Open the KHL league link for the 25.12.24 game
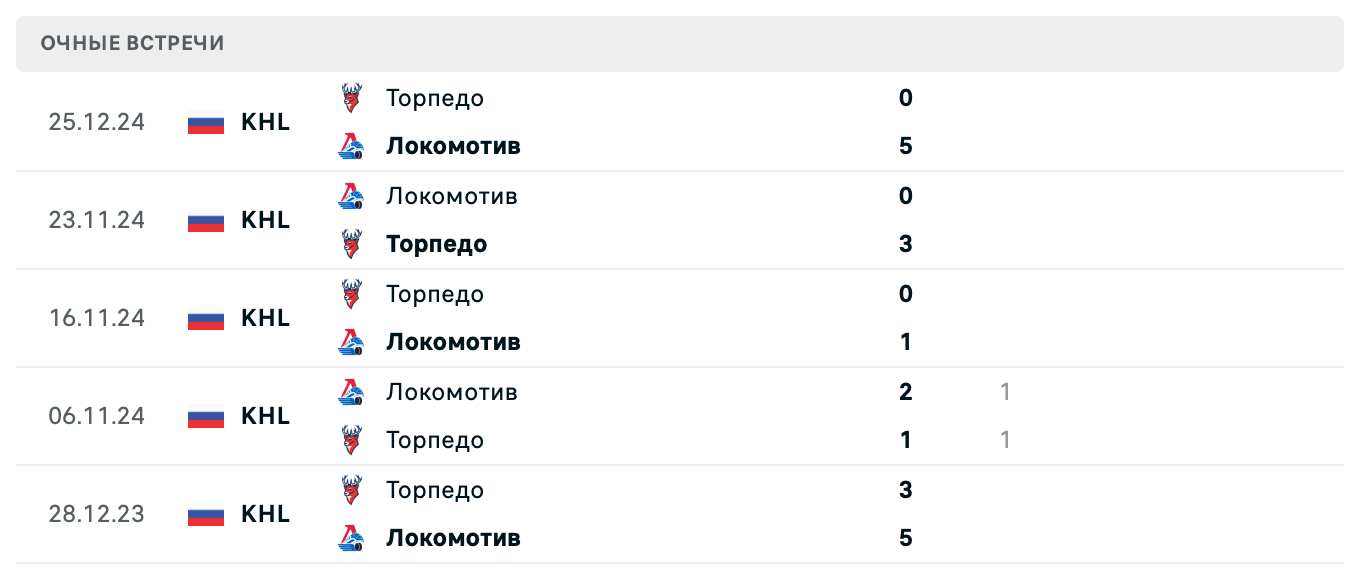The height and width of the screenshot is (578, 1360). pos(265,122)
